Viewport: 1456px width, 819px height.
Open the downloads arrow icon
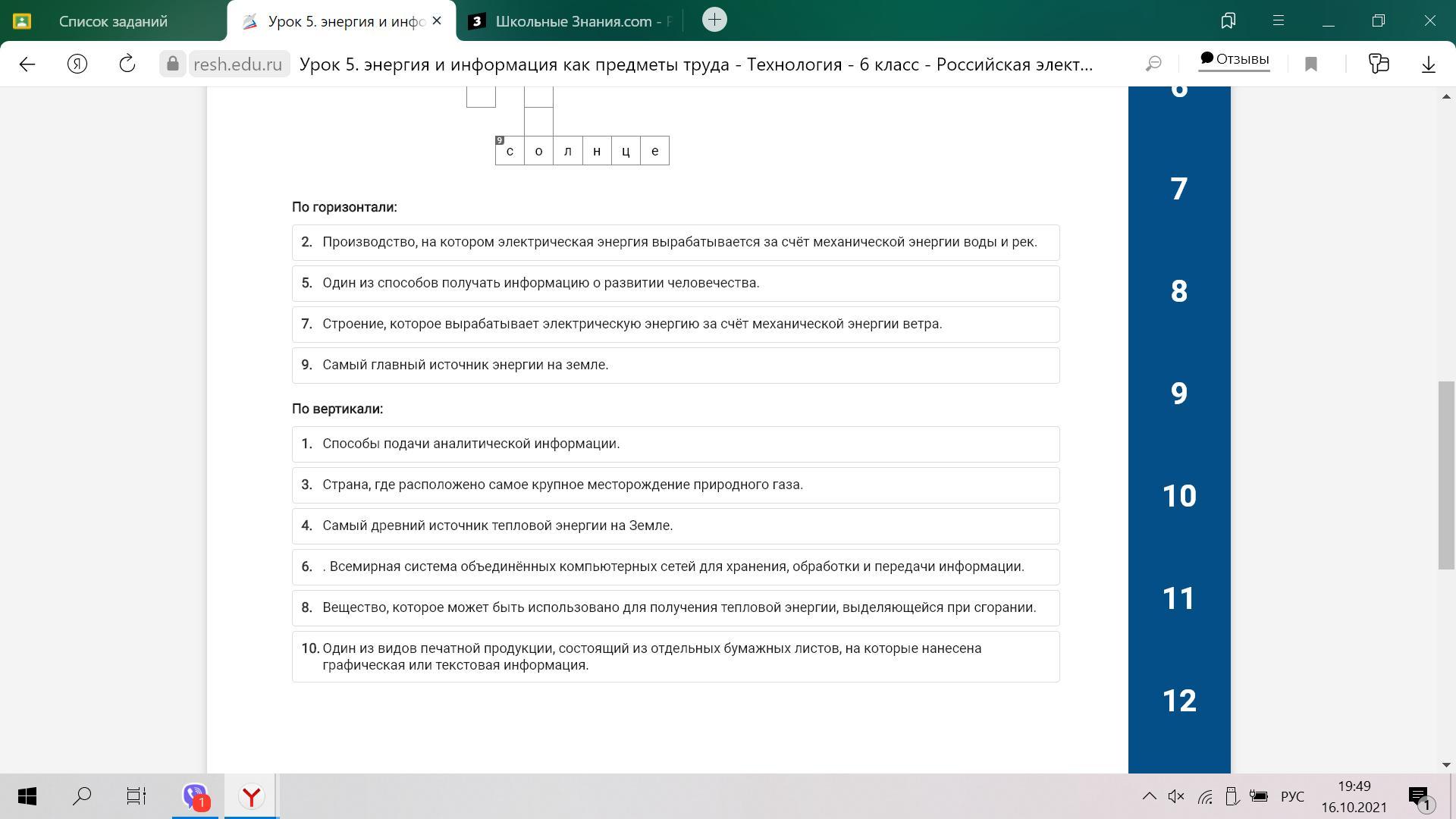[1428, 64]
